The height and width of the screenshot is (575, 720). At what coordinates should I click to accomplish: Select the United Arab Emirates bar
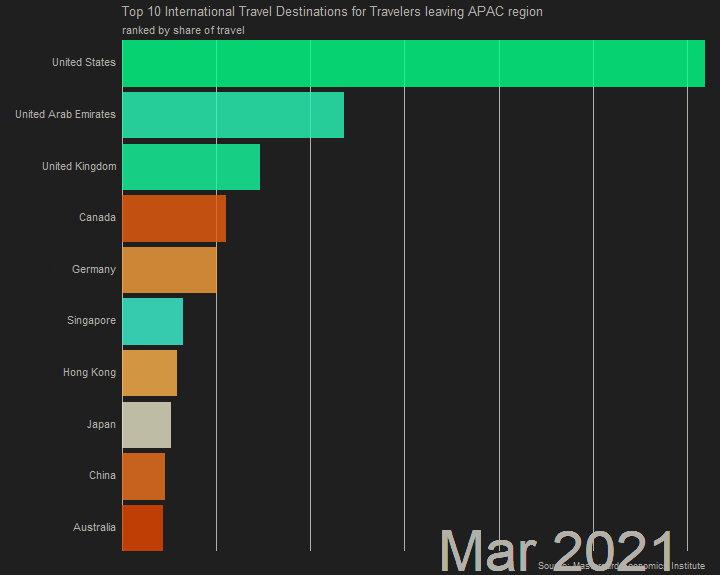tap(233, 115)
